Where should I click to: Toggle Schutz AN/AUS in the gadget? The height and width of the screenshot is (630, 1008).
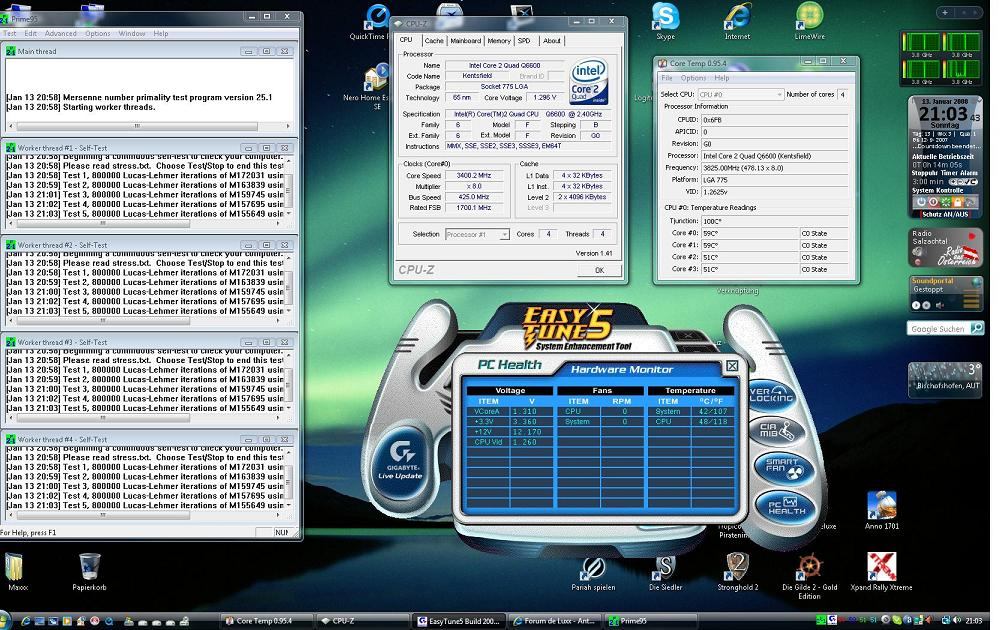pyautogui.click(x=946, y=214)
